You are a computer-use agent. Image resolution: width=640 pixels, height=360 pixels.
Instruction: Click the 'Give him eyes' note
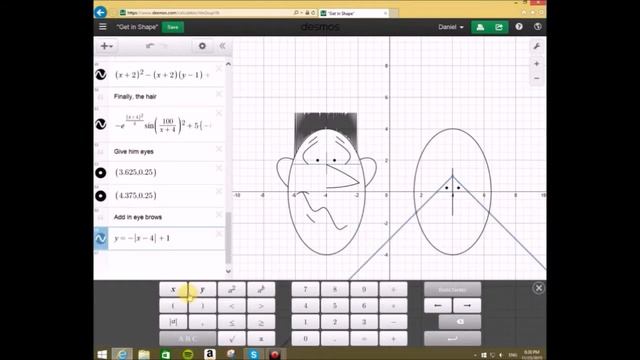coord(134,151)
